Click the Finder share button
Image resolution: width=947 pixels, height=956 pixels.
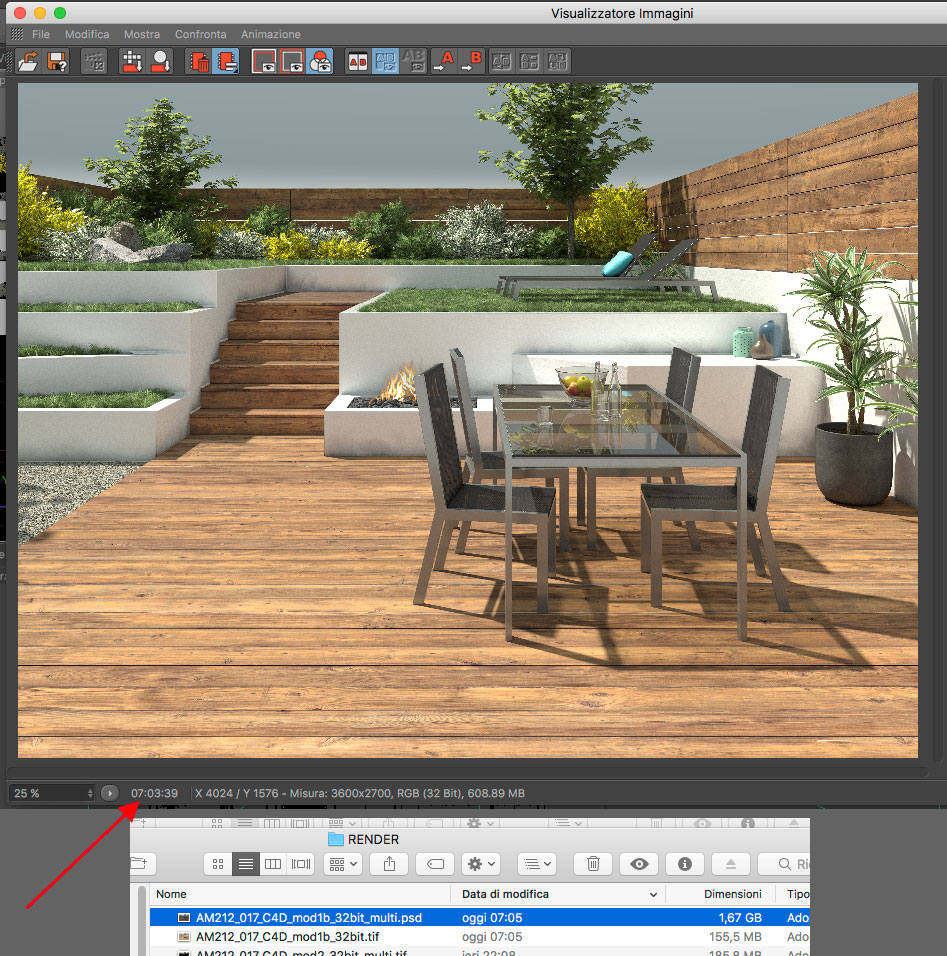389,864
